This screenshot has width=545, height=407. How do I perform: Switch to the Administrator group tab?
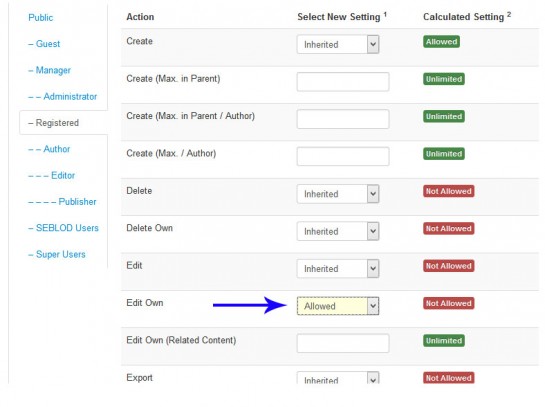pos(63,97)
